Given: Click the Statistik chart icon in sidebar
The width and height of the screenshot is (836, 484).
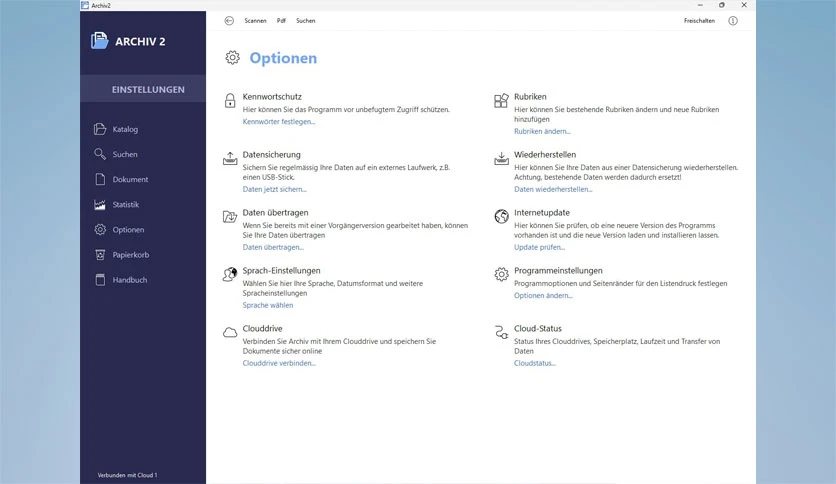Looking at the screenshot, I should coord(100,204).
